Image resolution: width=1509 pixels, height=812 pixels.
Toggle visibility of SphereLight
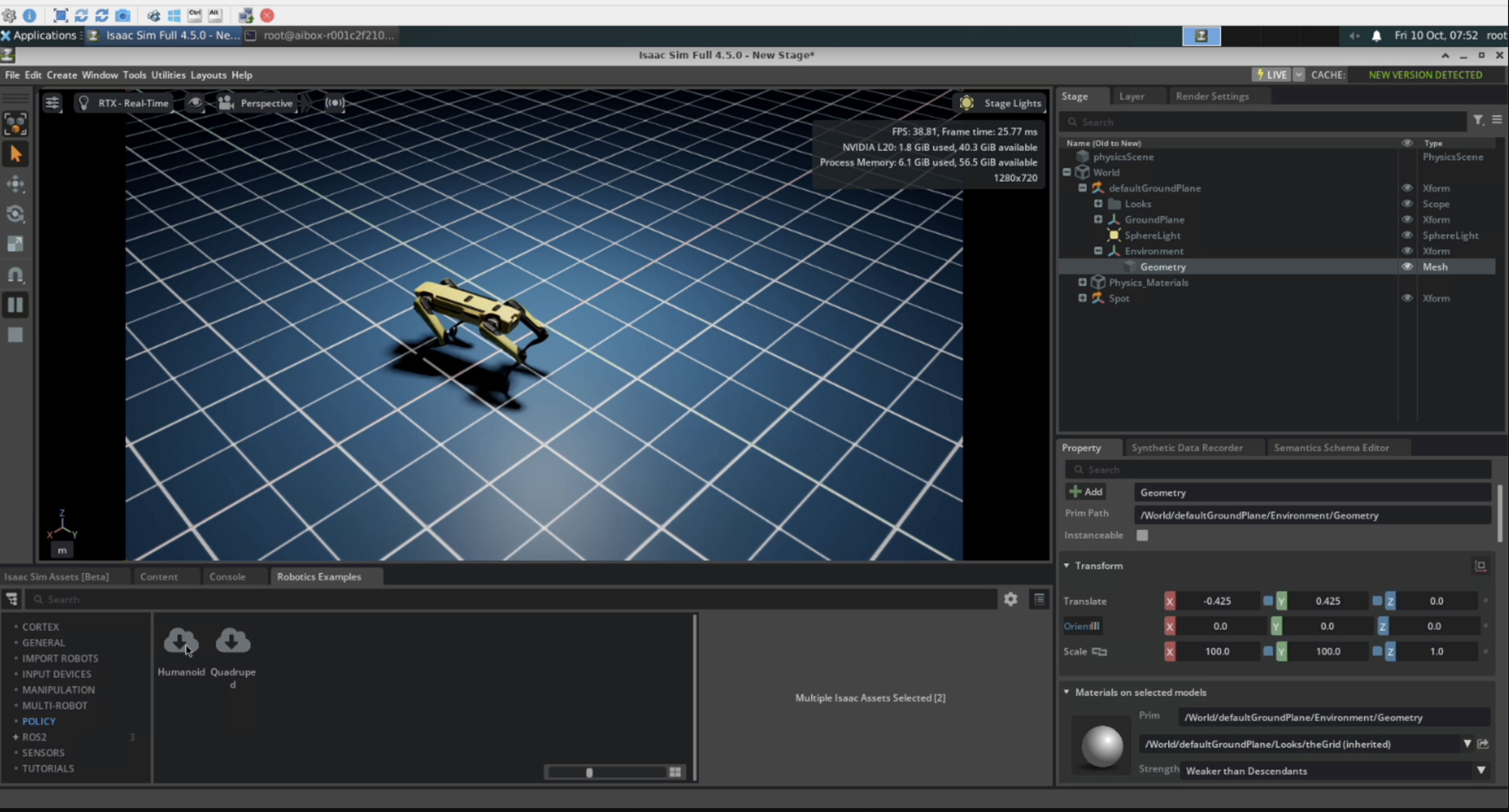tap(1406, 236)
